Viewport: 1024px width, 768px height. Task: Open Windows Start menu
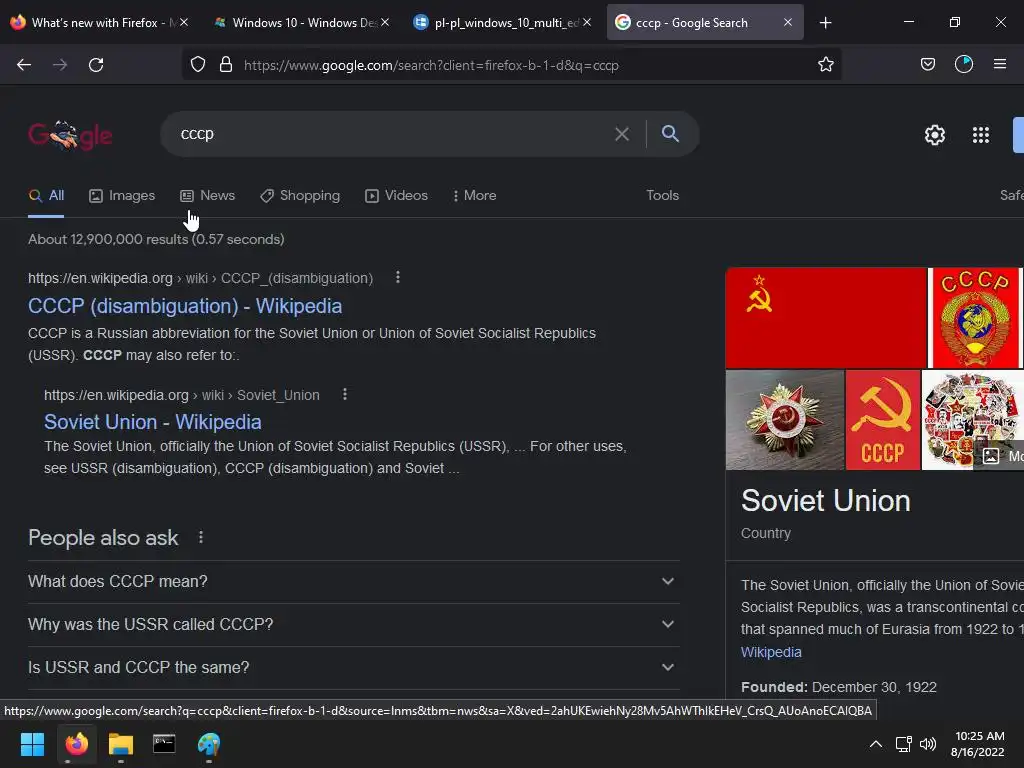32,744
